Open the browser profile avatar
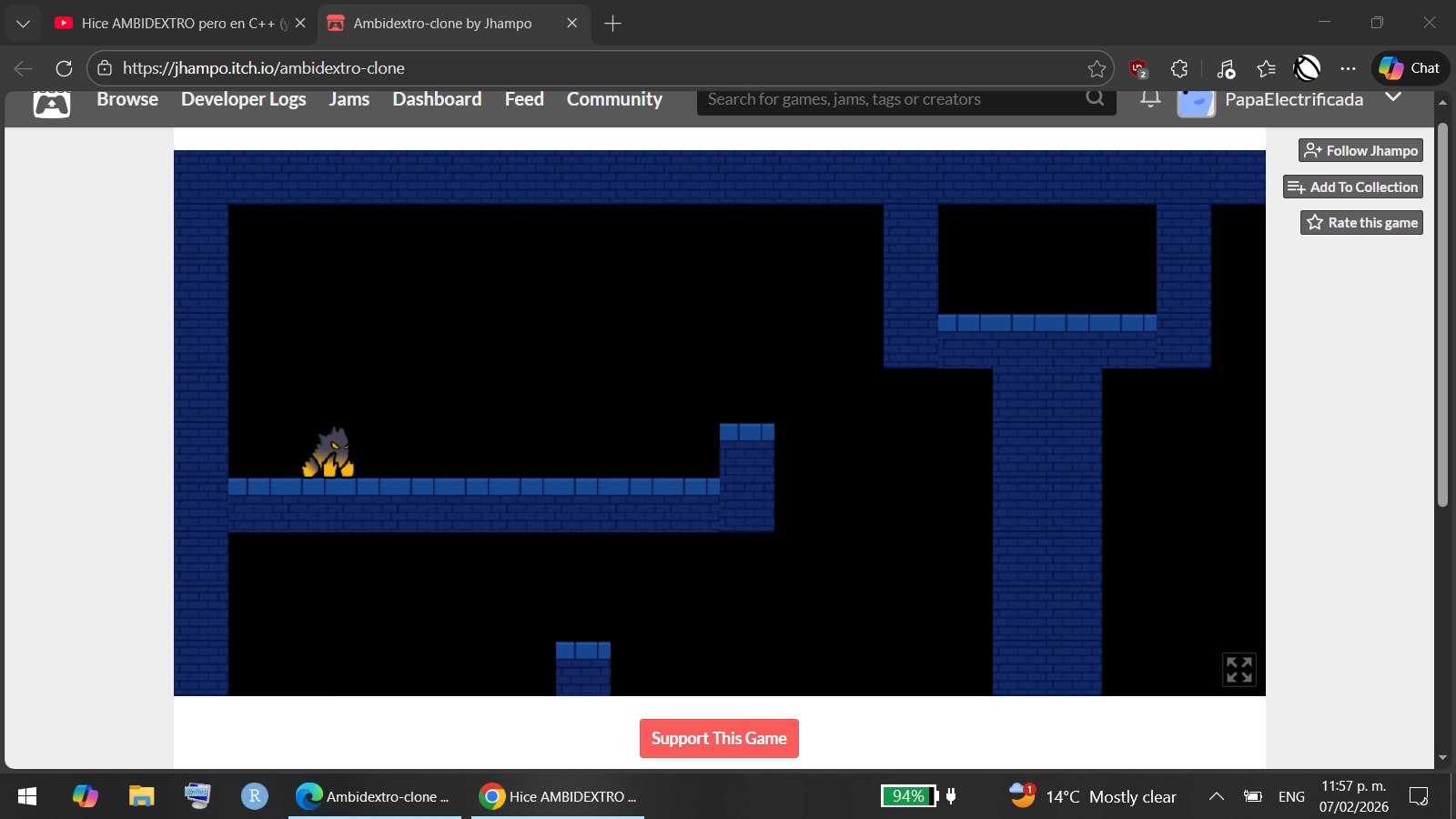This screenshot has width=1456, height=819. [1307, 68]
